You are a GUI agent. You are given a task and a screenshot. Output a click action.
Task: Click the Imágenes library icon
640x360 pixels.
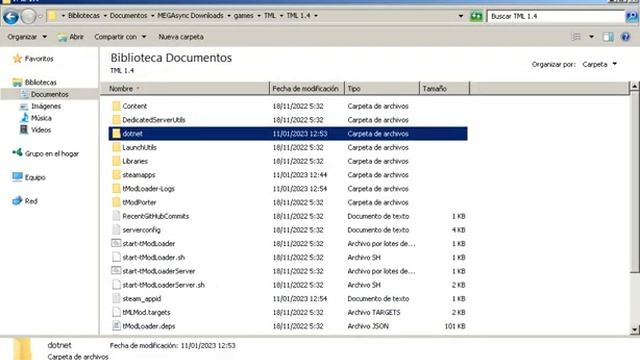(x=24, y=106)
